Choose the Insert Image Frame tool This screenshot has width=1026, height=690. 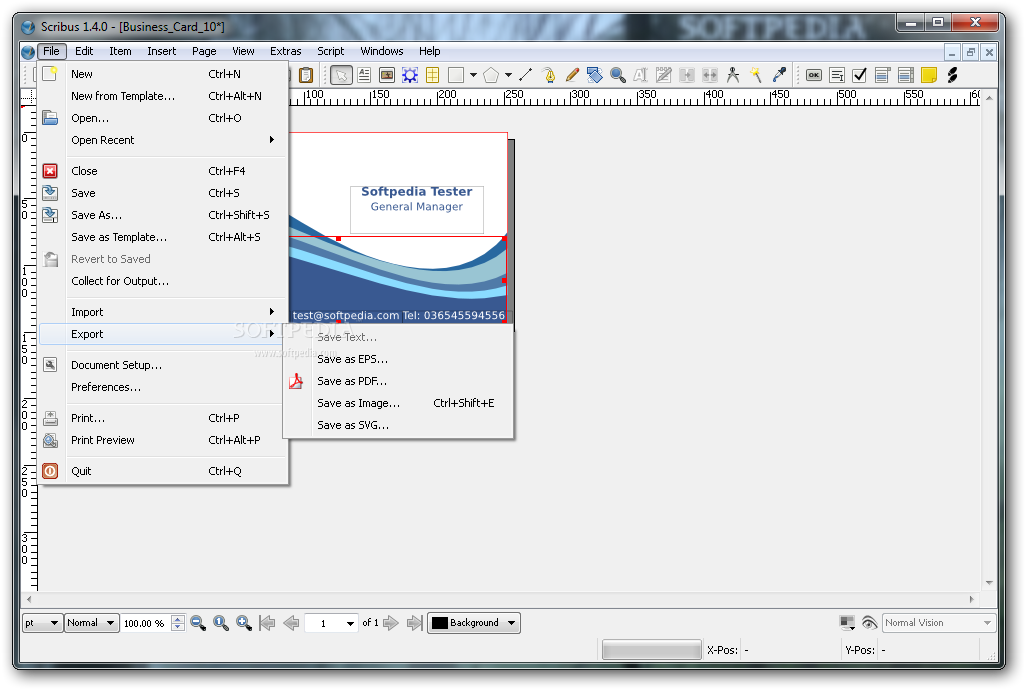tap(387, 75)
